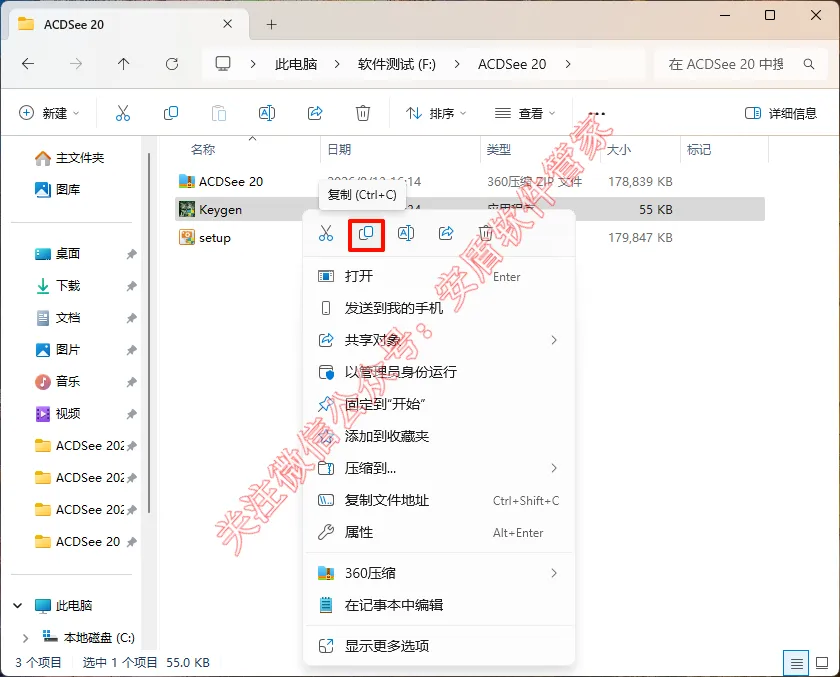Choose 添加到收藏夹 in the context menu
Viewport: 840px width, 677px height.
(x=439, y=437)
